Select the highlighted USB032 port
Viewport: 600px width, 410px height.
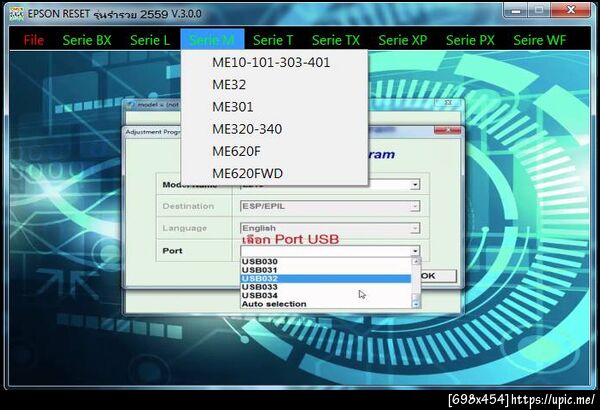(326, 278)
